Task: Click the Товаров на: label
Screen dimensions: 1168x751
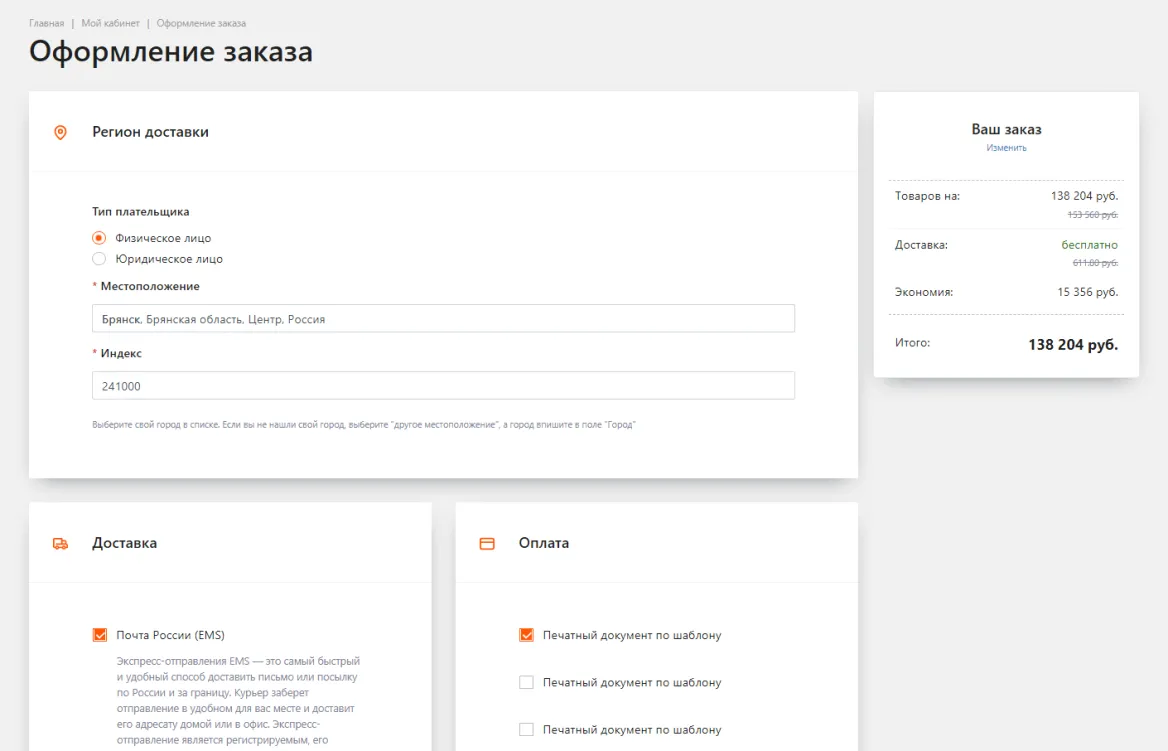Action: (x=927, y=196)
